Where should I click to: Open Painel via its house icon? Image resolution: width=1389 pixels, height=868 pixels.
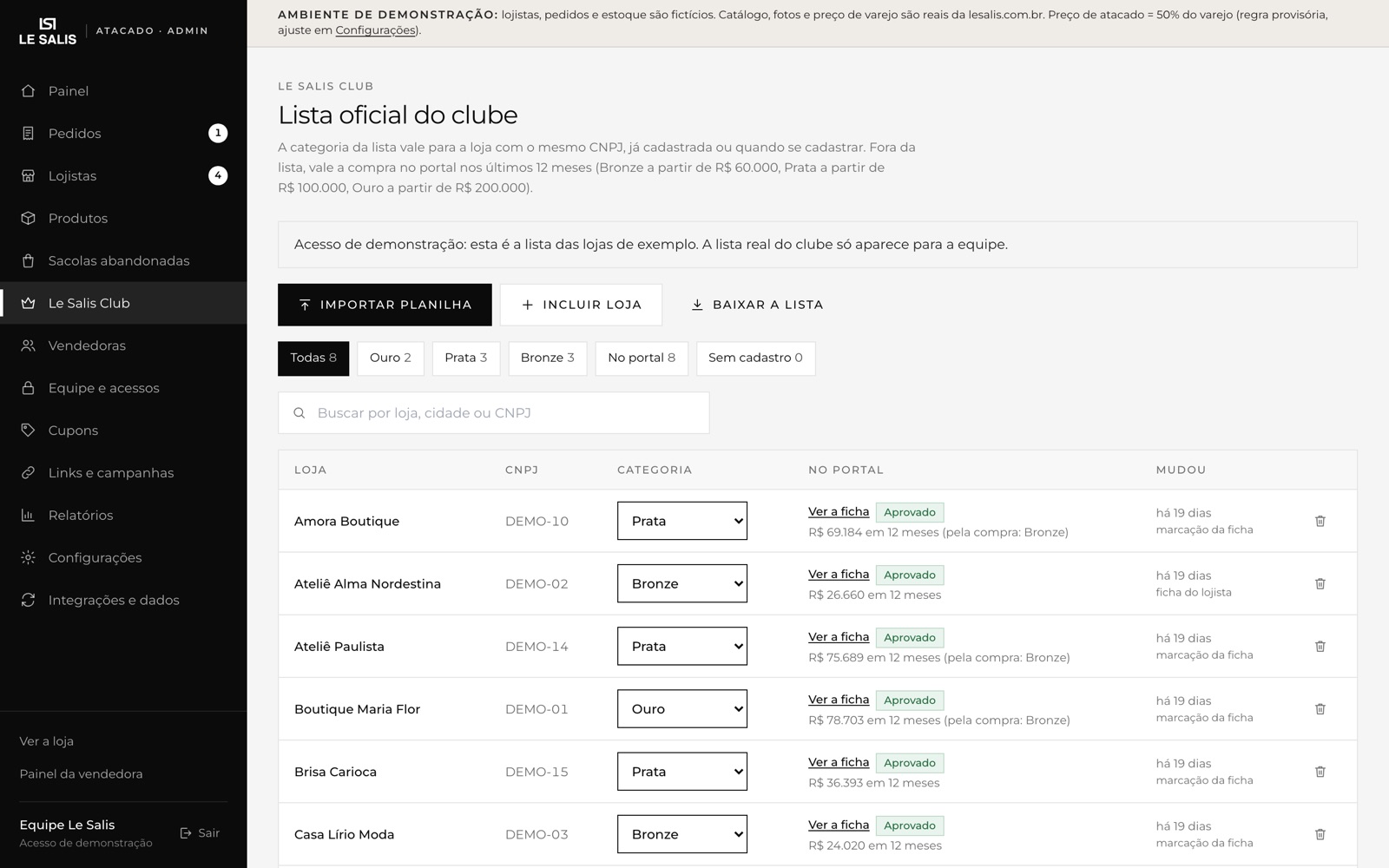click(x=28, y=91)
